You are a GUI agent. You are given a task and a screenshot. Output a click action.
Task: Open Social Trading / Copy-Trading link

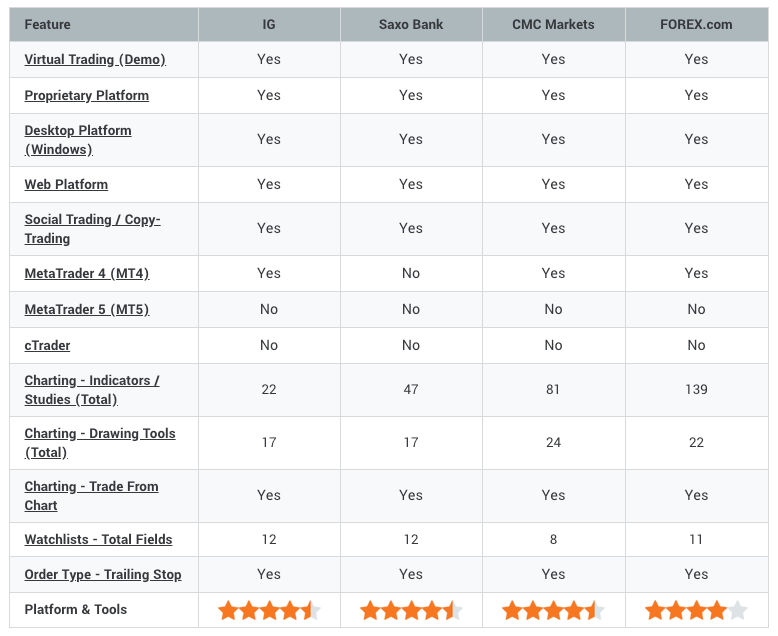tap(92, 229)
